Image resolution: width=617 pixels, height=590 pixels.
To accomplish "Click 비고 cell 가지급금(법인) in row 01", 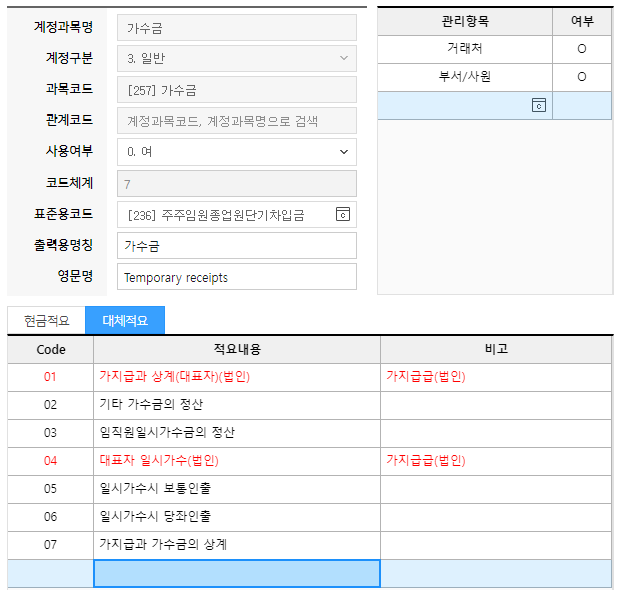I will (x=496, y=377).
